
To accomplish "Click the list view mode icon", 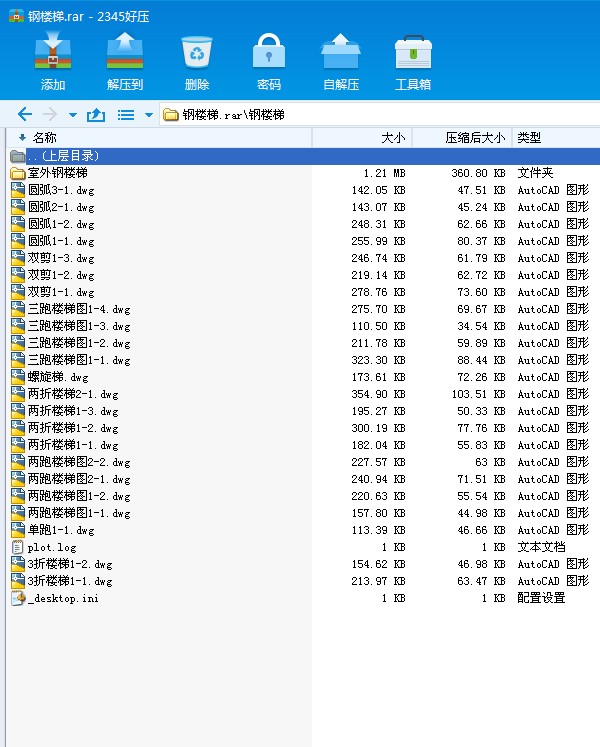I will coord(126,115).
